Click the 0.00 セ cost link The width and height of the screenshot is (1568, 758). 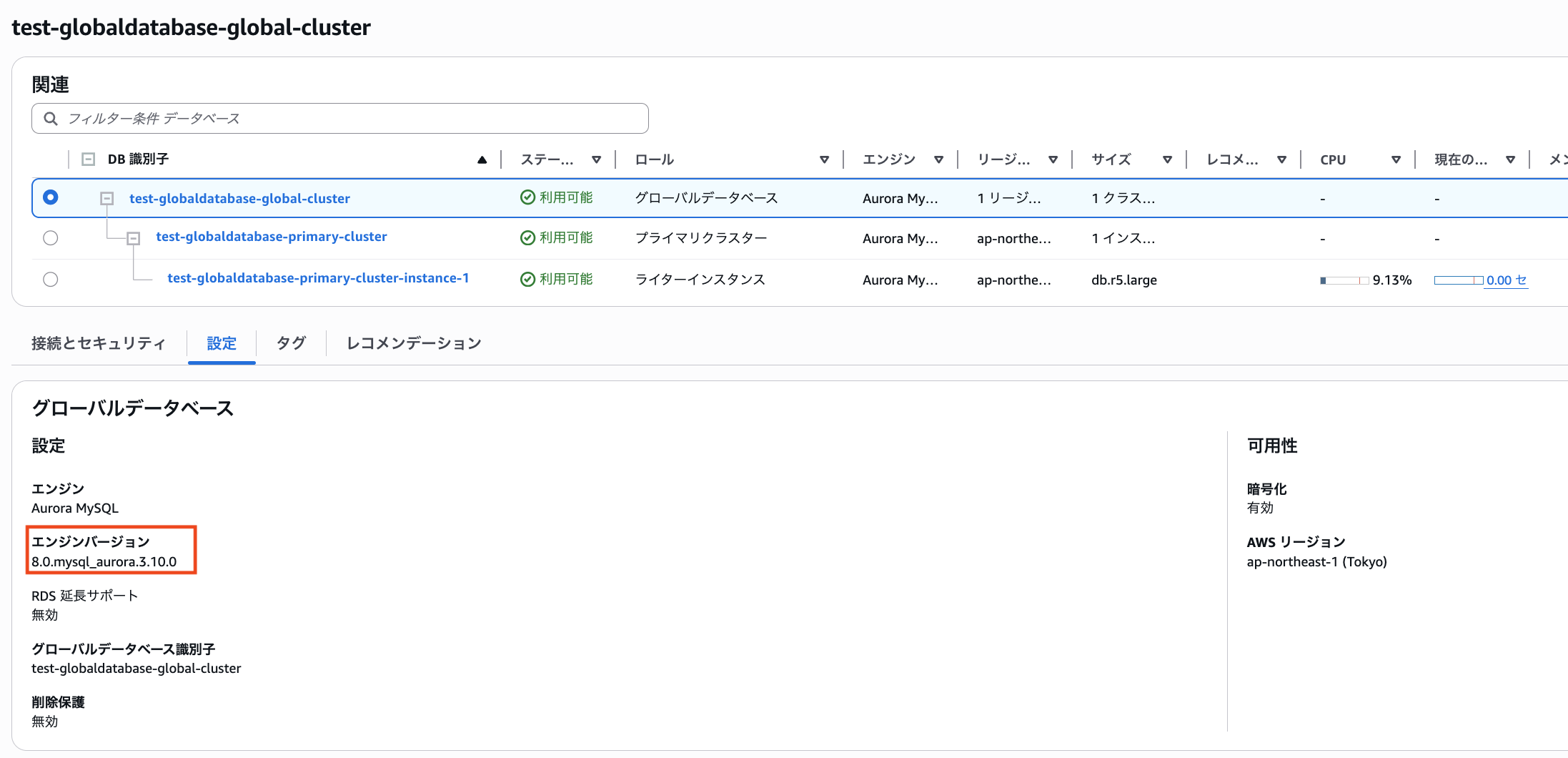tap(1504, 280)
